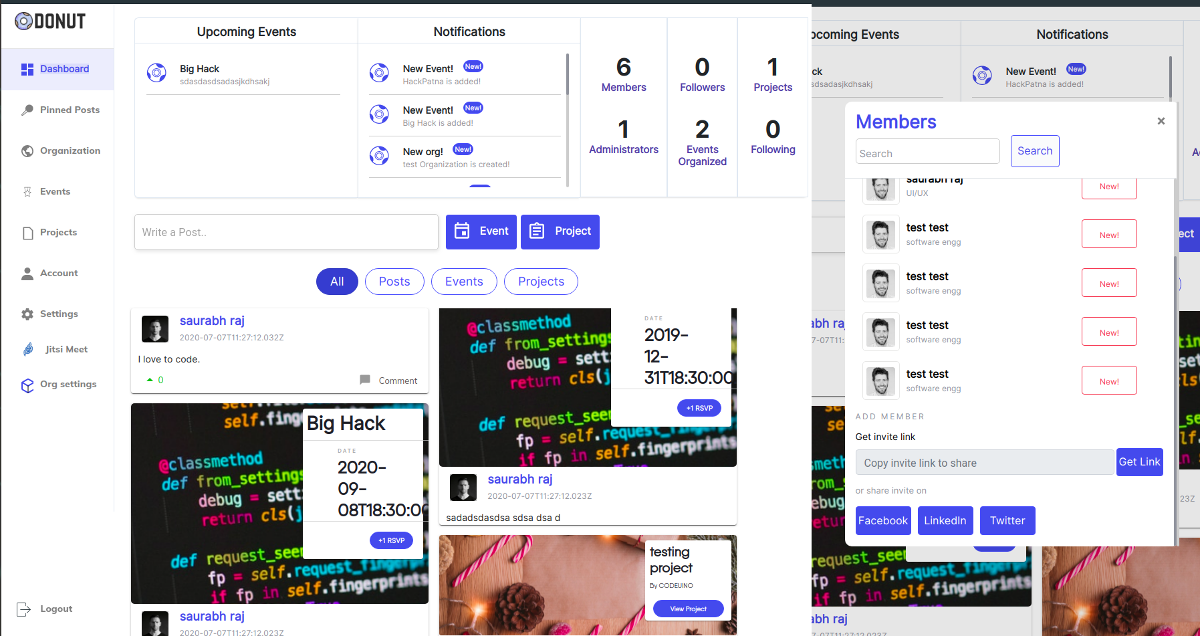Launch Jitsi Meet from the sidebar
The width and height of the screenshot is (1200, 636).
57,350
